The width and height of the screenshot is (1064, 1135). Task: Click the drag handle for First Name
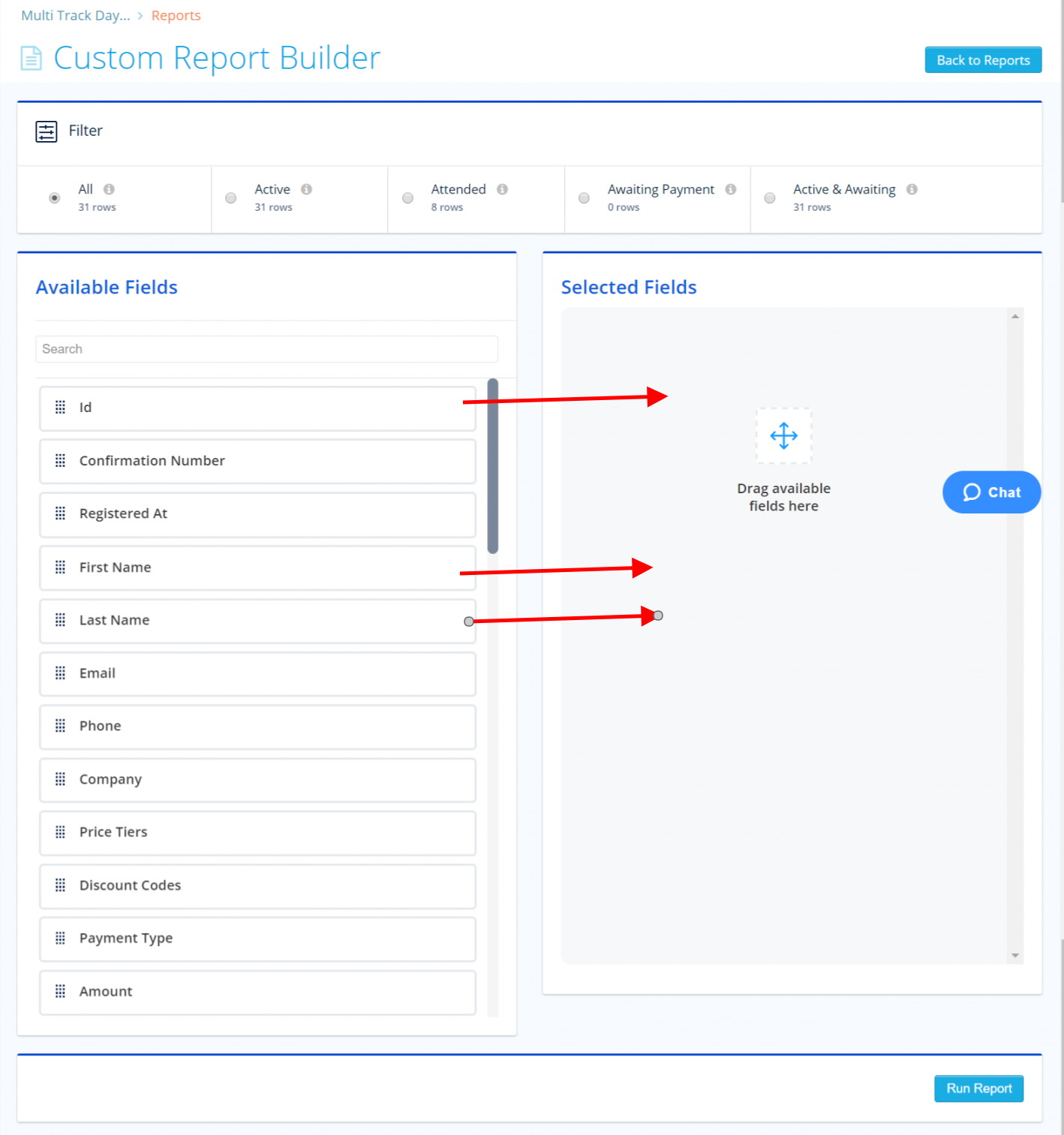coord(60,567)
